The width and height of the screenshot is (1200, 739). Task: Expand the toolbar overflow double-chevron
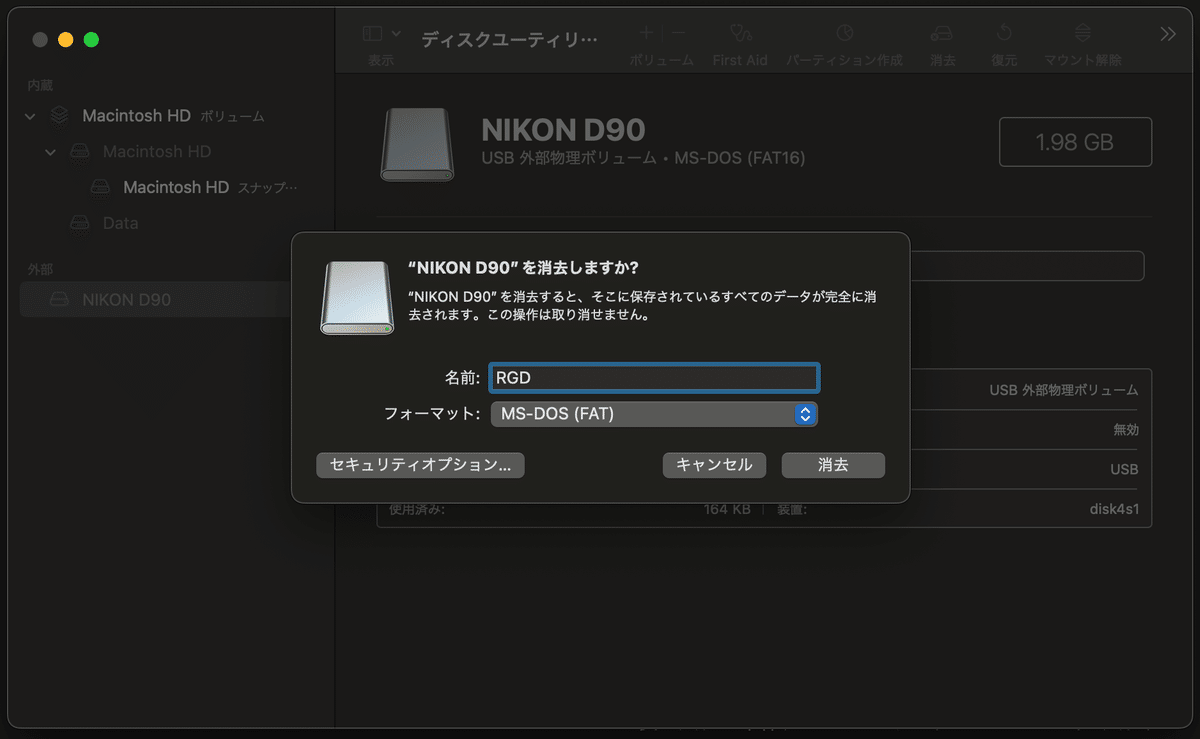(1168, 34)
